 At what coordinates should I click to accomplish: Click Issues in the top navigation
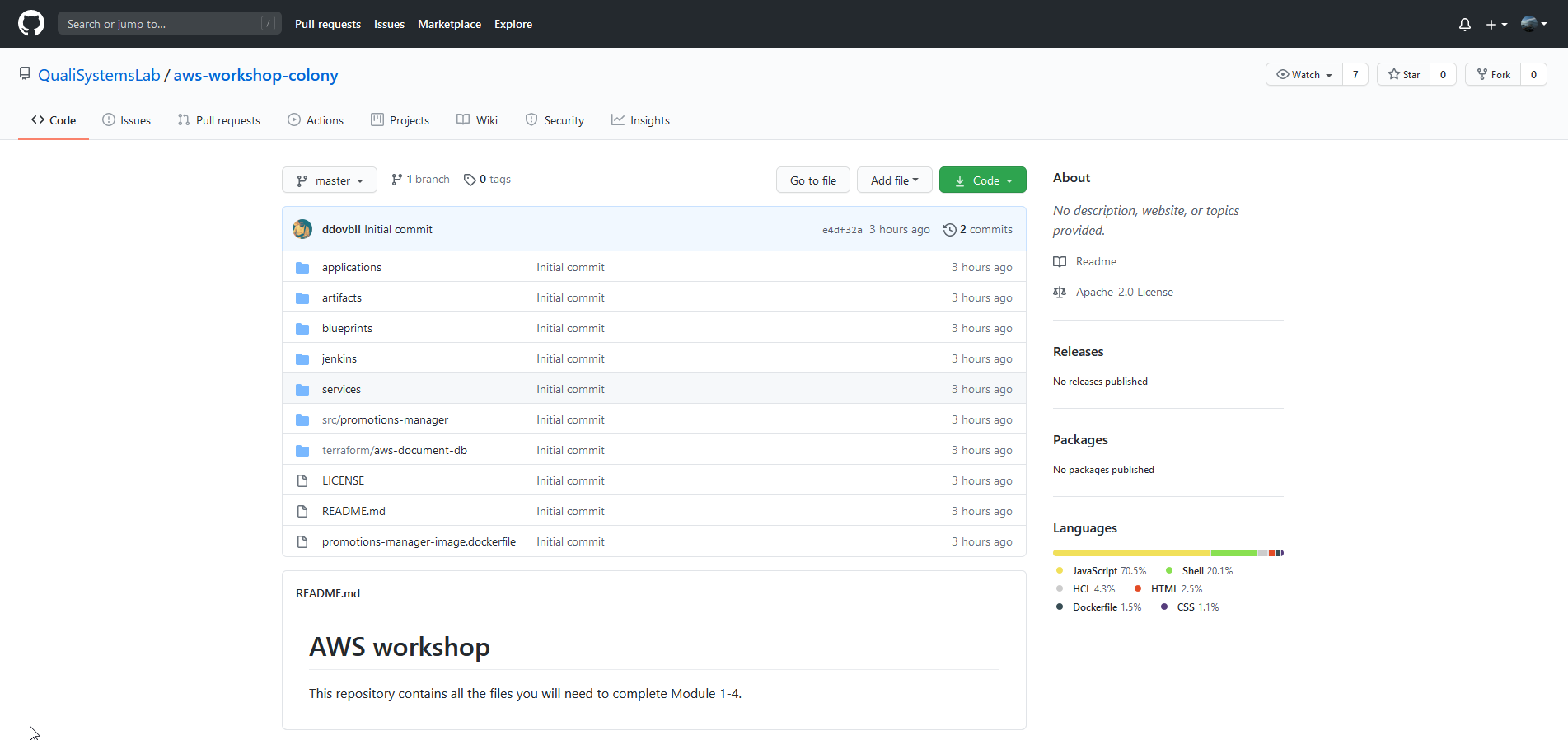click(389, 24)
